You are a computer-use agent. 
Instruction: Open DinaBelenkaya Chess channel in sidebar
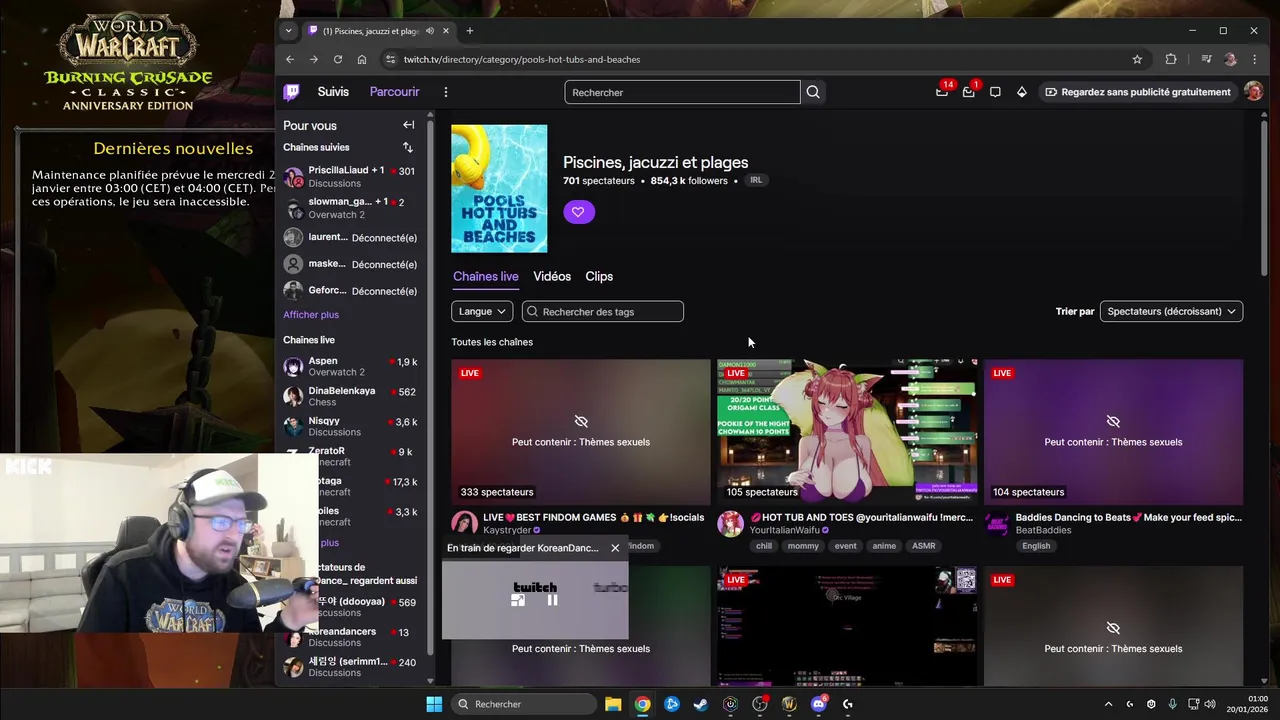349,397
